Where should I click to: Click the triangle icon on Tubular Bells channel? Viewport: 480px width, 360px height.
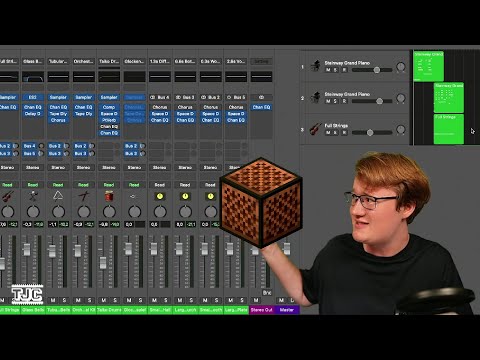[58, 196]
